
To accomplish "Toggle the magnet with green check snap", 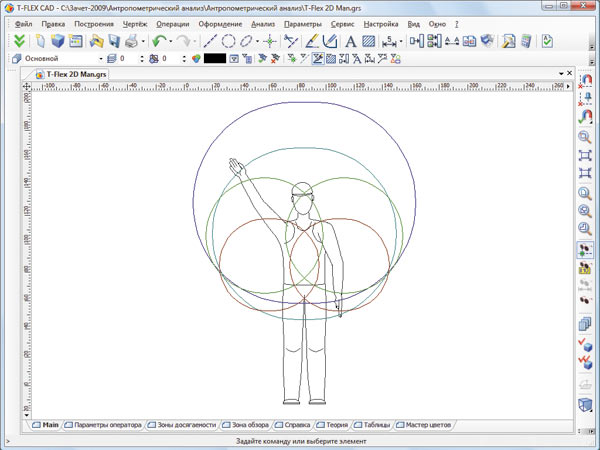I will (585, 117).
